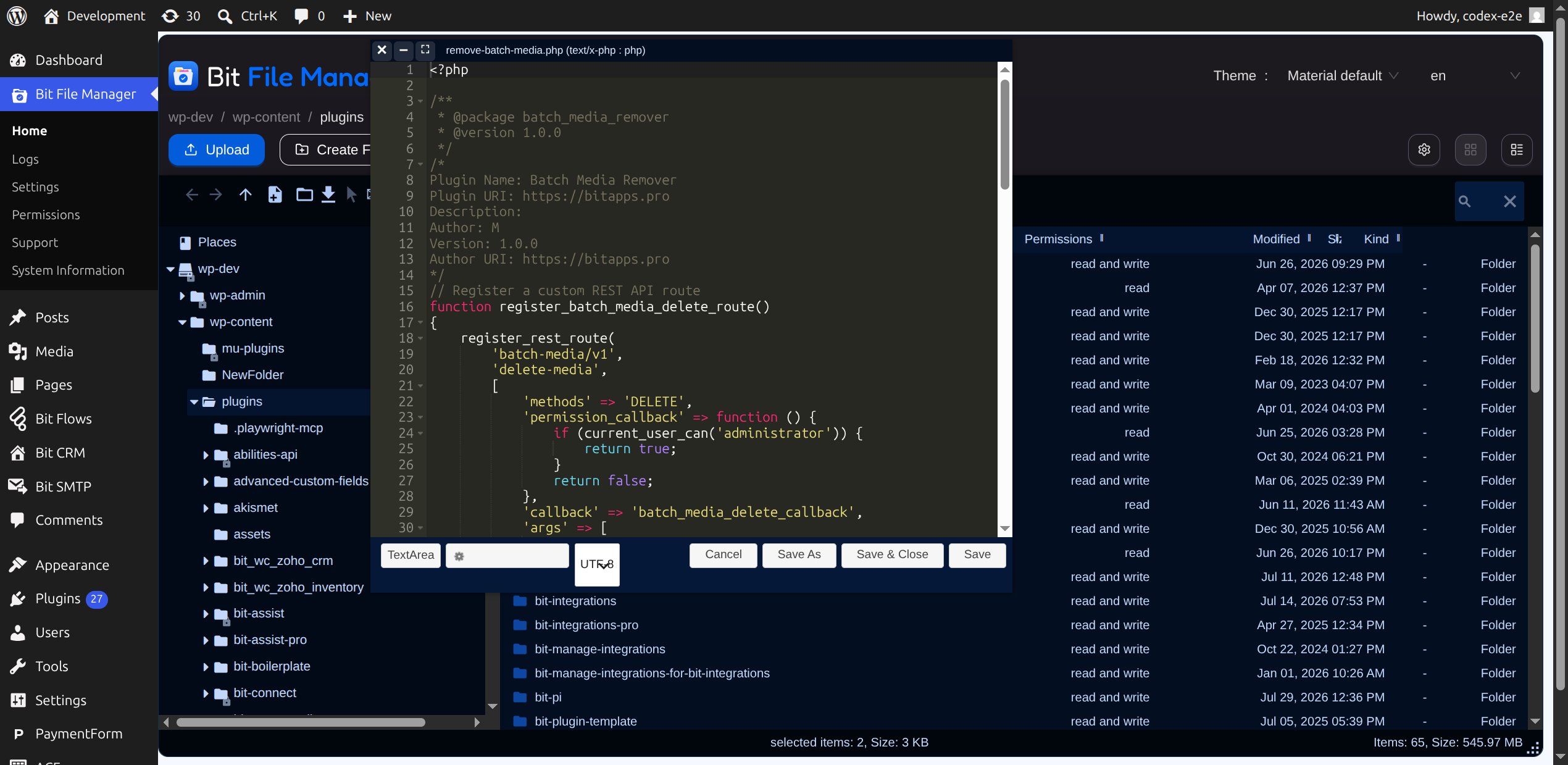Fold code block at line 21
This screenshot has height=765, width=1568.
click(420, 386)
